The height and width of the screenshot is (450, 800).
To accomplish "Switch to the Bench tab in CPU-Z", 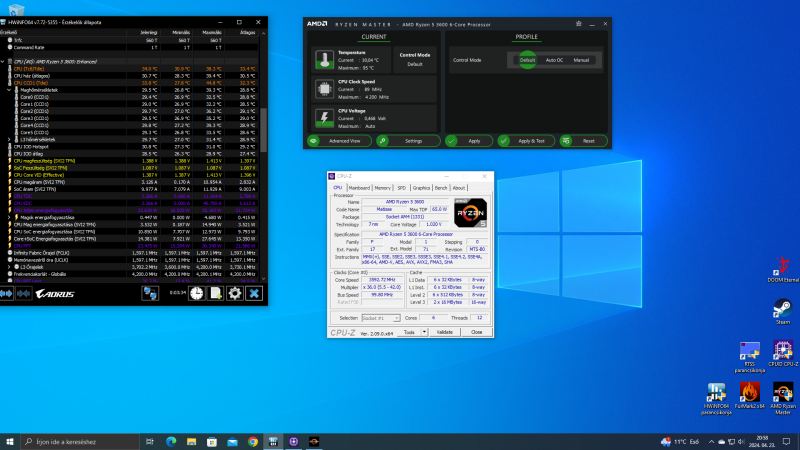I will (x=441, y=187).
